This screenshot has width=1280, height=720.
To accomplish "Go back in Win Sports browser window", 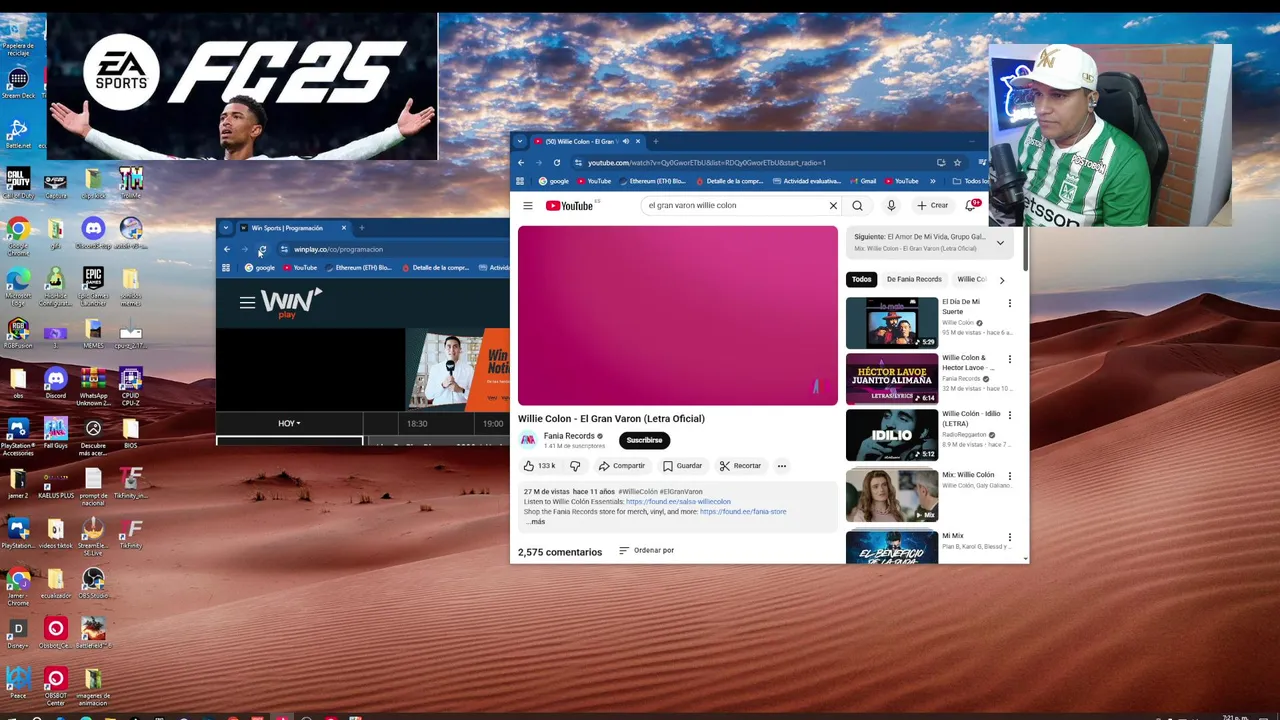I will coord(227,250).
